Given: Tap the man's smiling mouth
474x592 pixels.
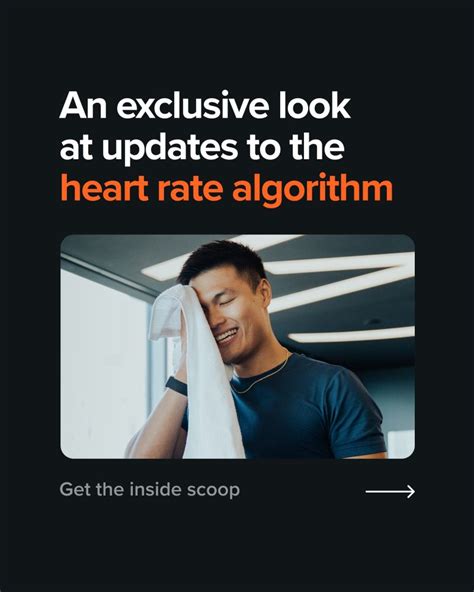Looking at the screenshot, I should (x=227, y=336).
